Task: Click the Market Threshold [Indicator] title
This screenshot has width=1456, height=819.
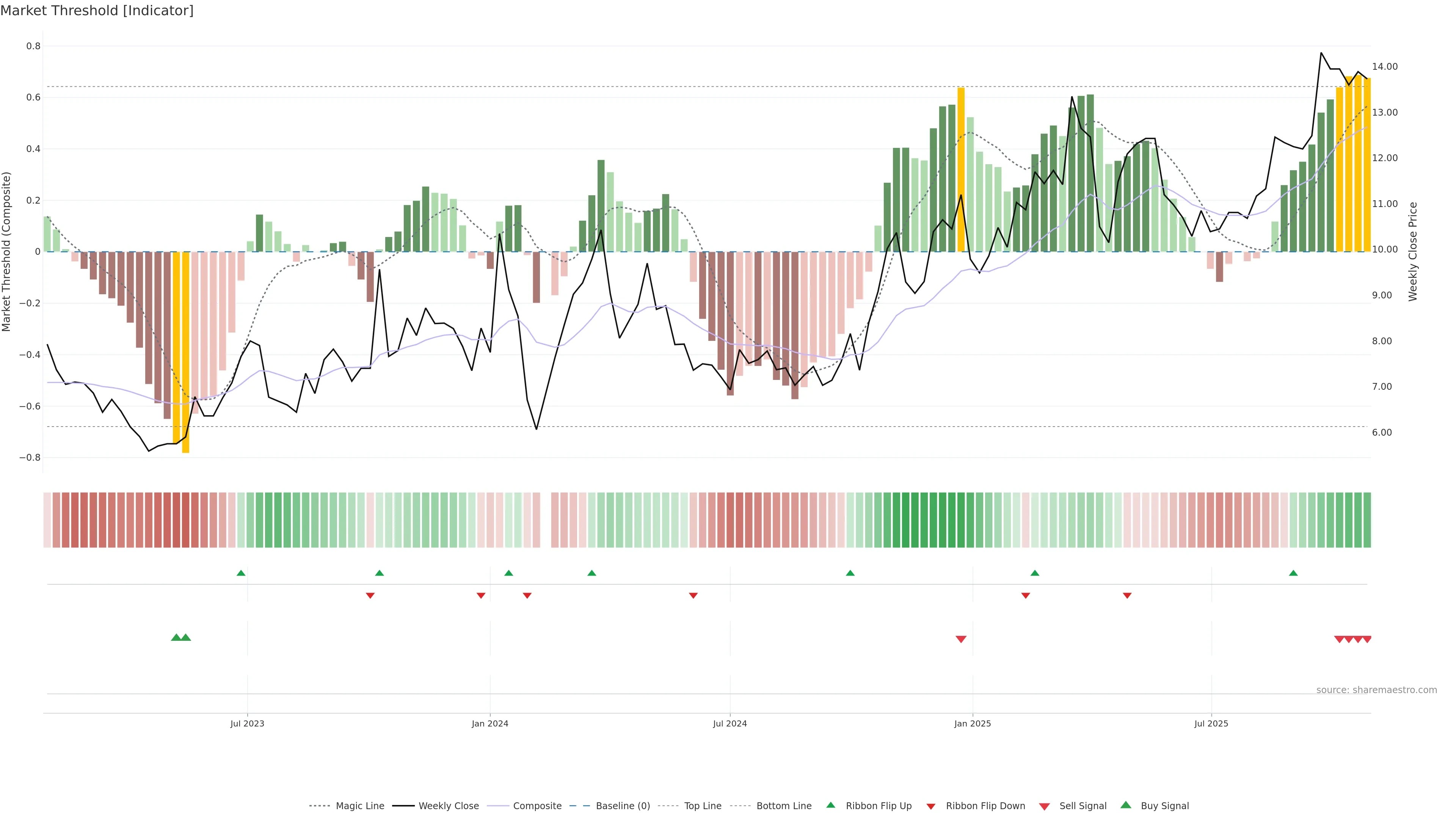Action: (x=97, y=11)
